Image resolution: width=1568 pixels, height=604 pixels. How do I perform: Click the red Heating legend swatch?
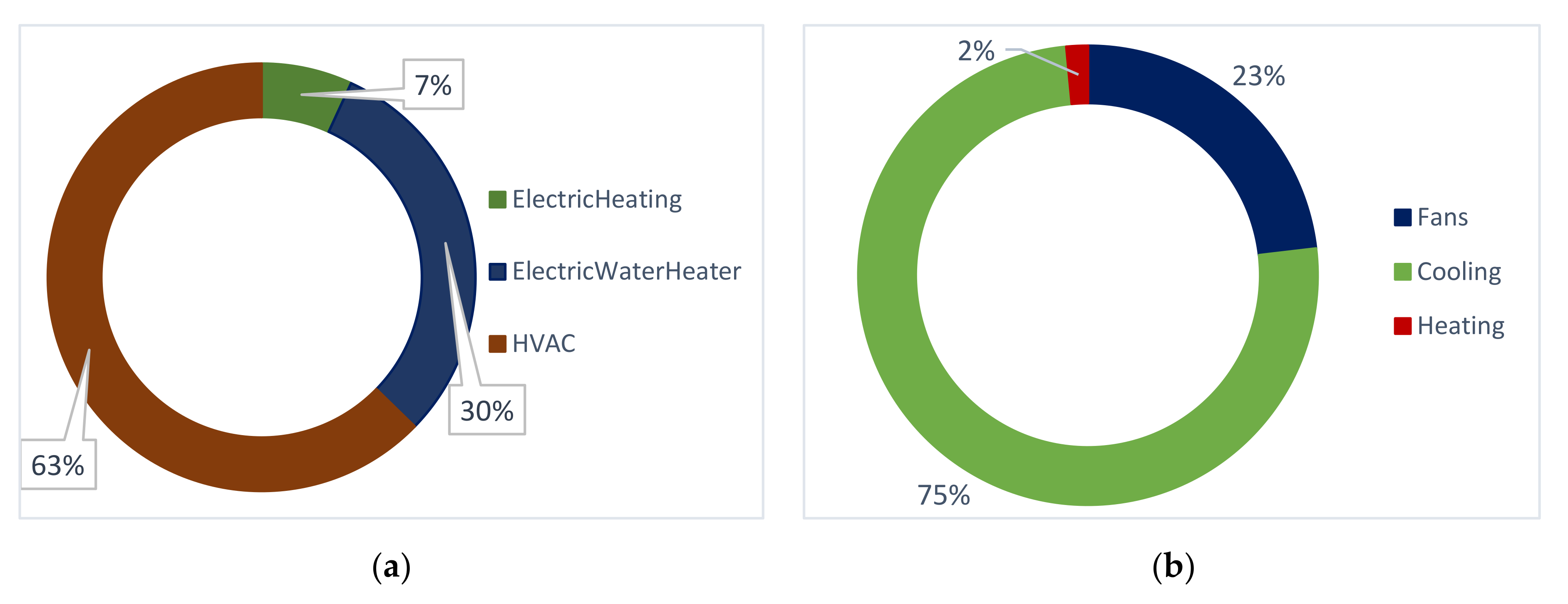(1402, 326)
